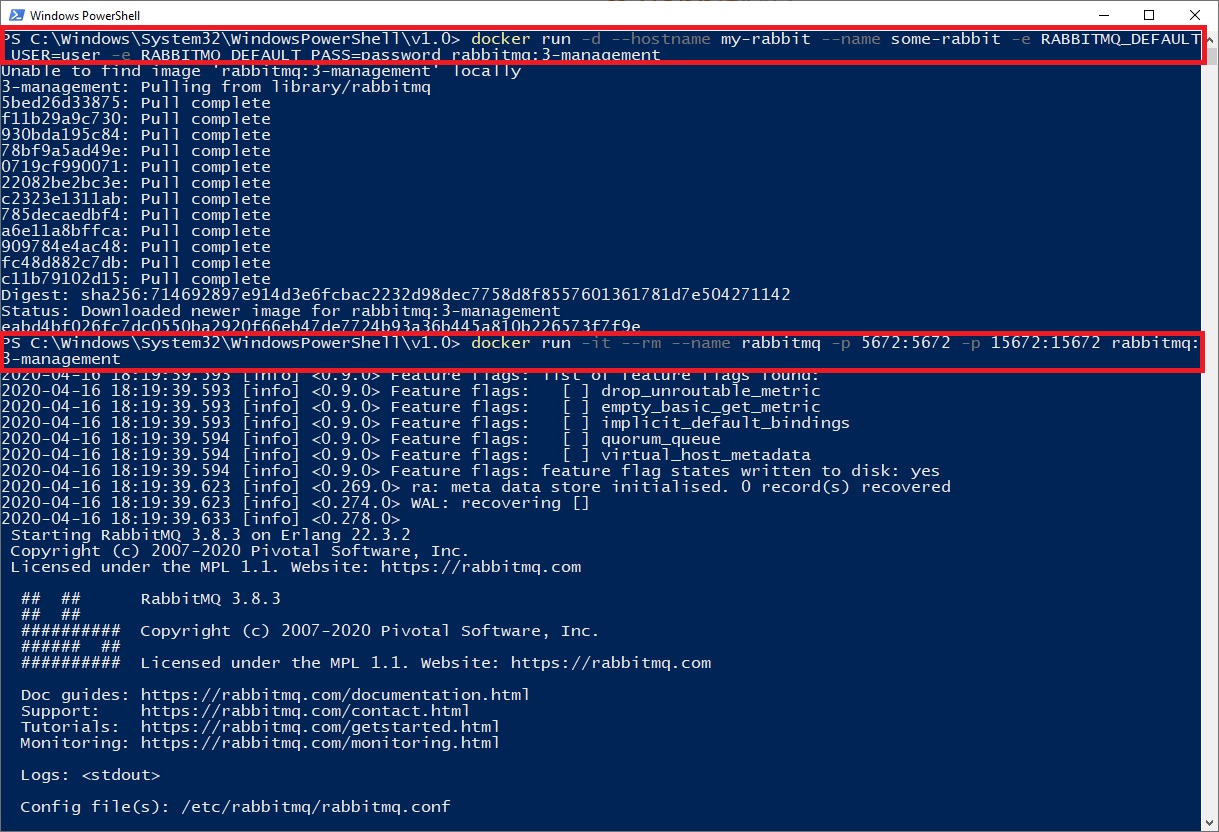Click the scrollbar up arrow
This screenshot has width=1219, height=832.
[1208, 39]
